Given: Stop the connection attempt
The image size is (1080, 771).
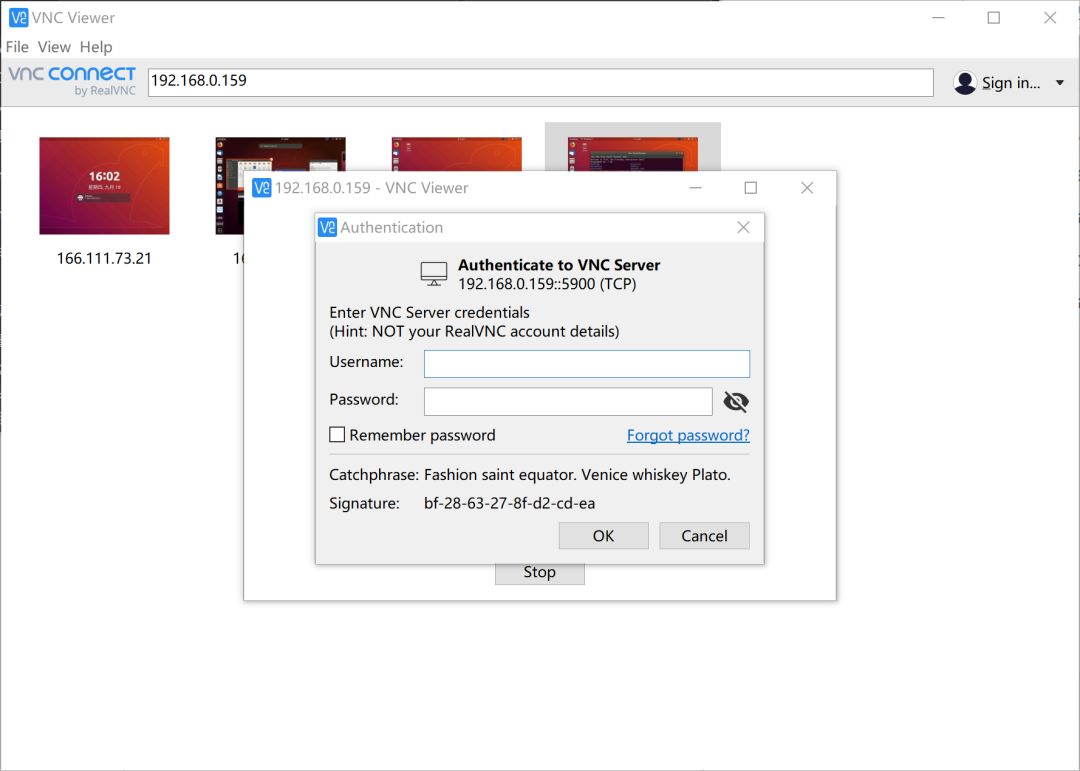Looking at the screenshot, I should tap(539, 573).
